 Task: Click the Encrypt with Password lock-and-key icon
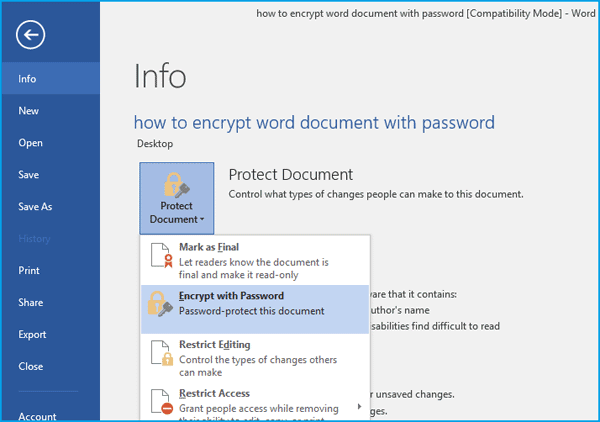pos(160,304)
